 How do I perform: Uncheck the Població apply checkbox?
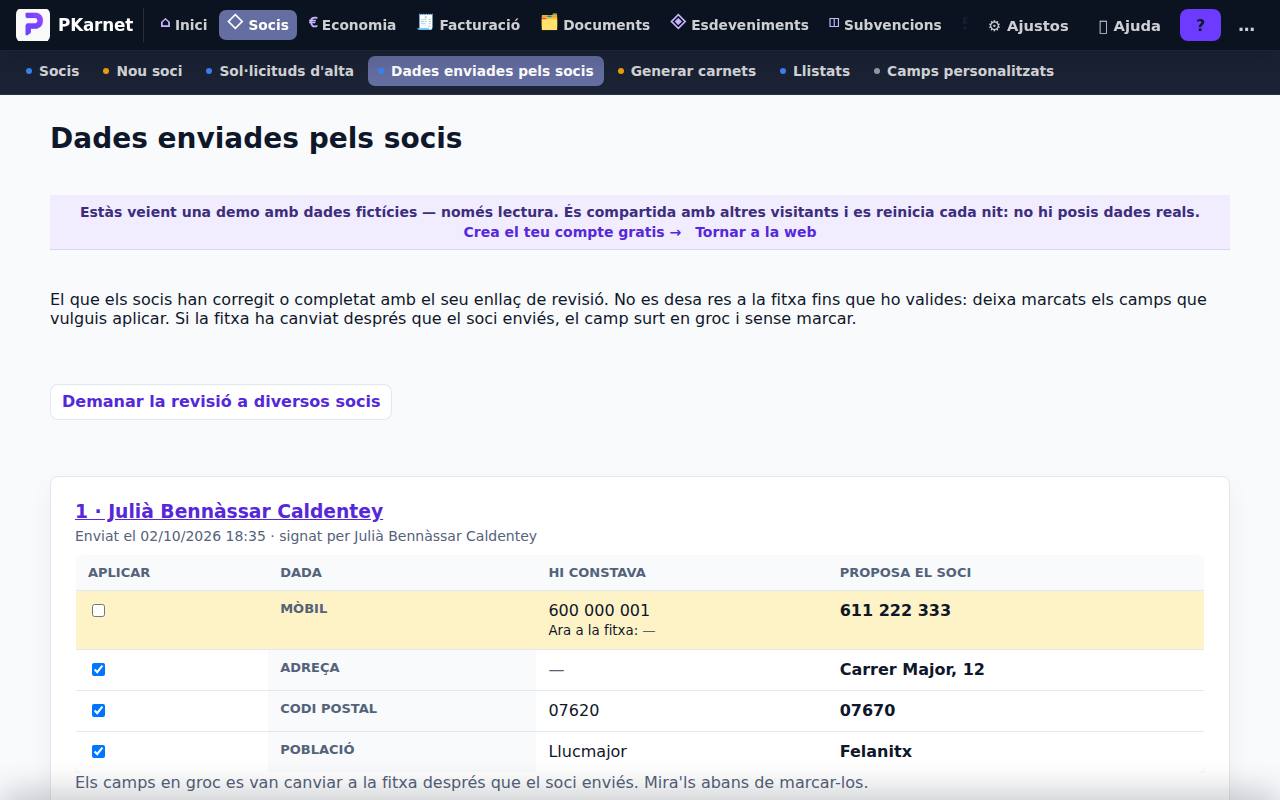pyautogui.click(x=98, y=751)
